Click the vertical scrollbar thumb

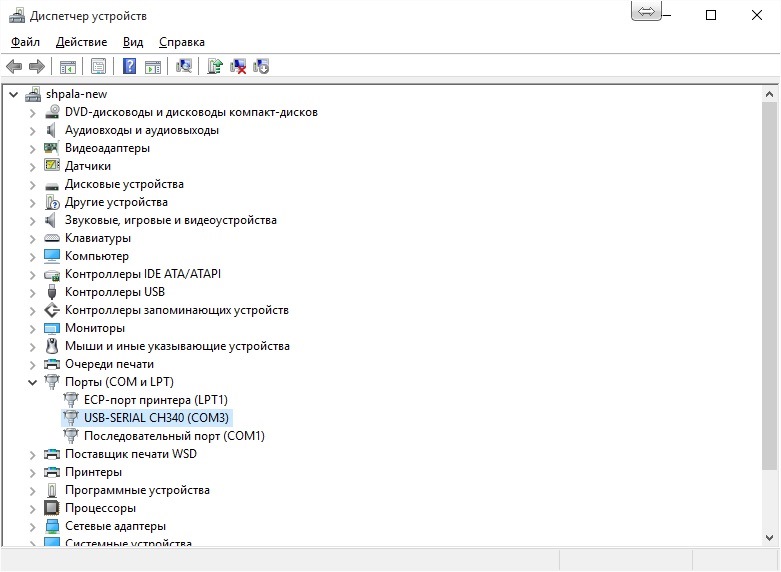tap(770, 286)
